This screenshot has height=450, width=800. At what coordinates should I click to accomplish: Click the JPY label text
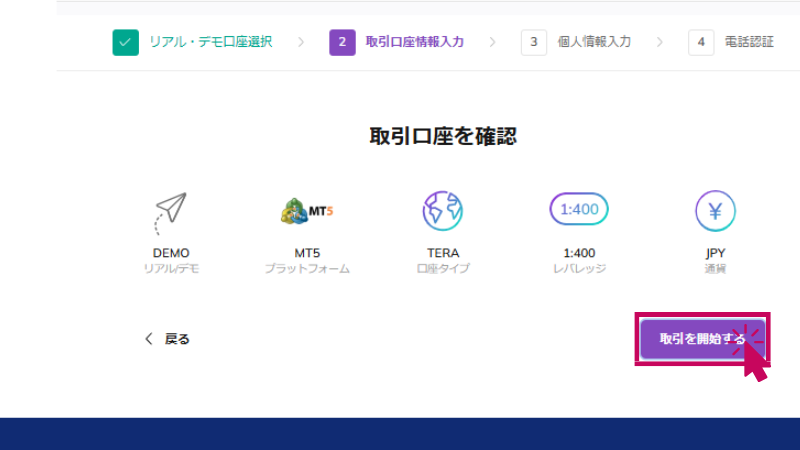(715, 253)
